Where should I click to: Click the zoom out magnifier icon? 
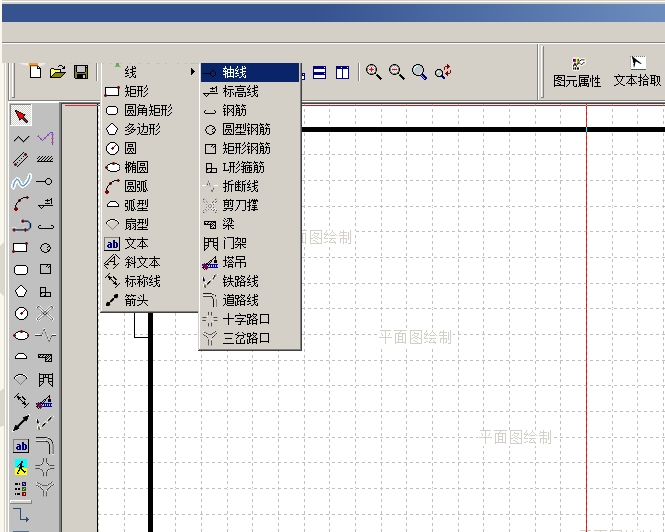click(x=397, y=72)
